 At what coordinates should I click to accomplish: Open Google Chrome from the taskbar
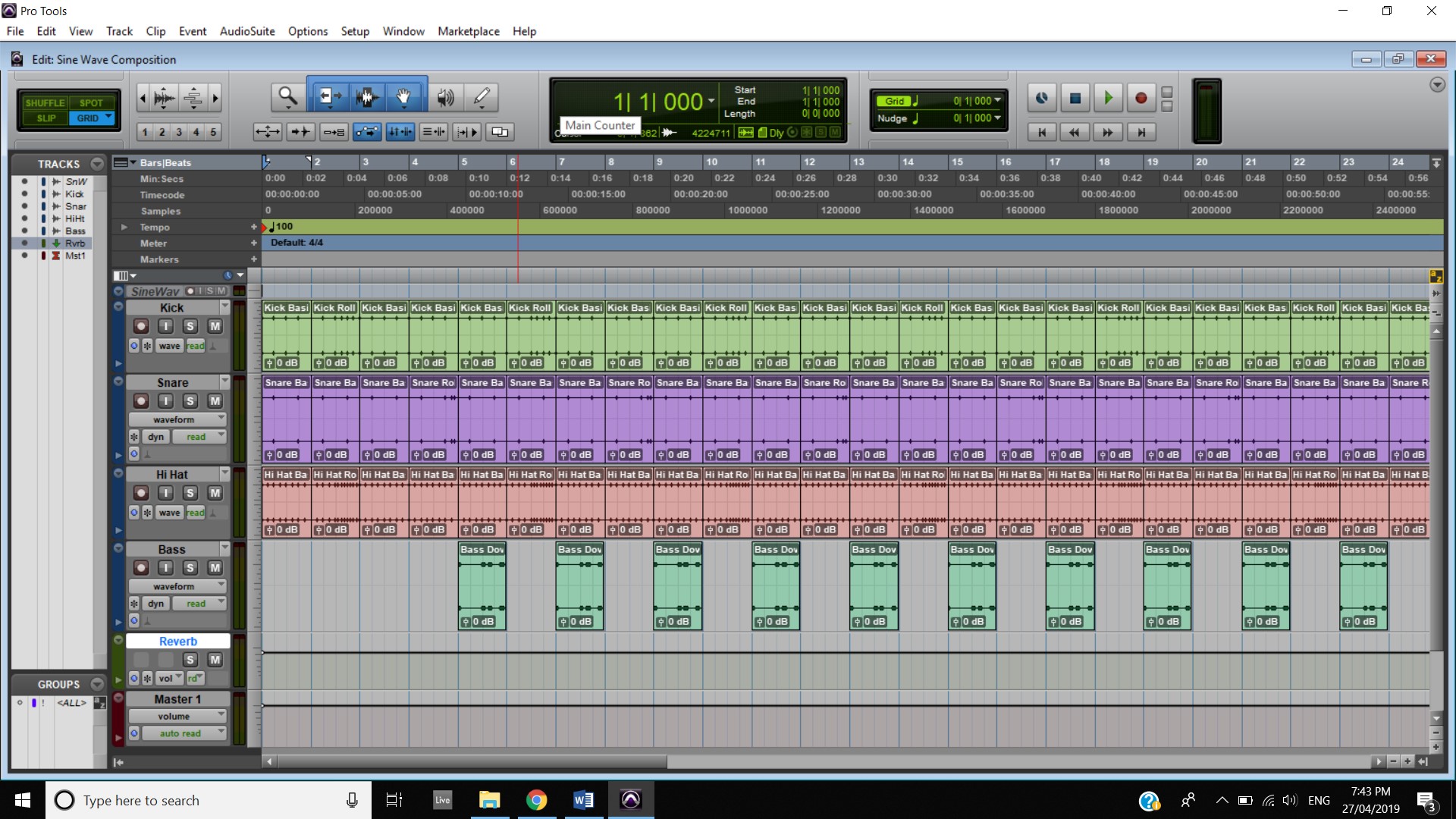(536, 800)
